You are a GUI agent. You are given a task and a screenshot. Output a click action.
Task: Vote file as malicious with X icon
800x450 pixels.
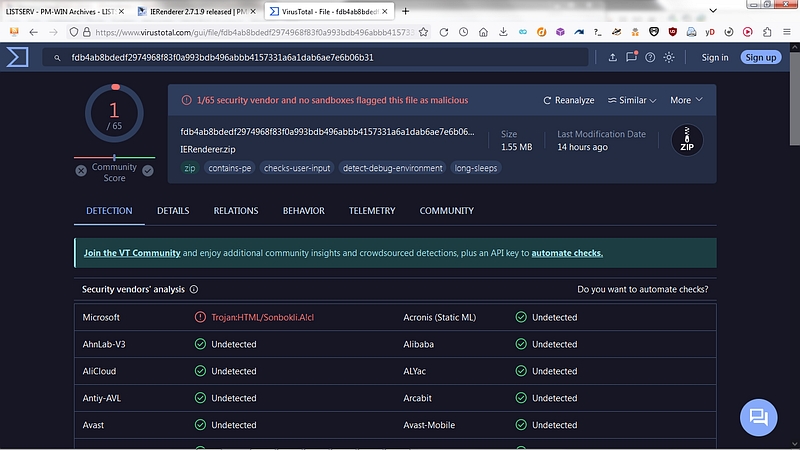pyautogui.click(x=81, y=171)
